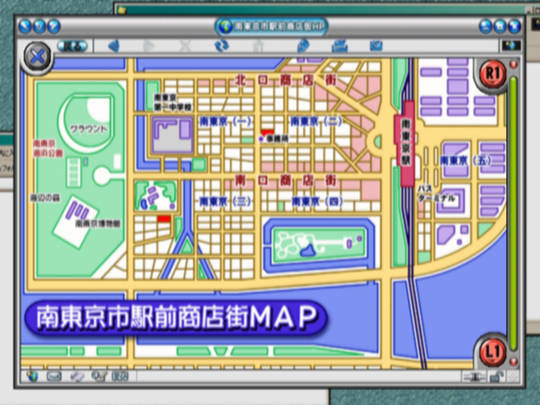The image size is (540, 405).
Task: Click the red L1 button
Action: 493,352
